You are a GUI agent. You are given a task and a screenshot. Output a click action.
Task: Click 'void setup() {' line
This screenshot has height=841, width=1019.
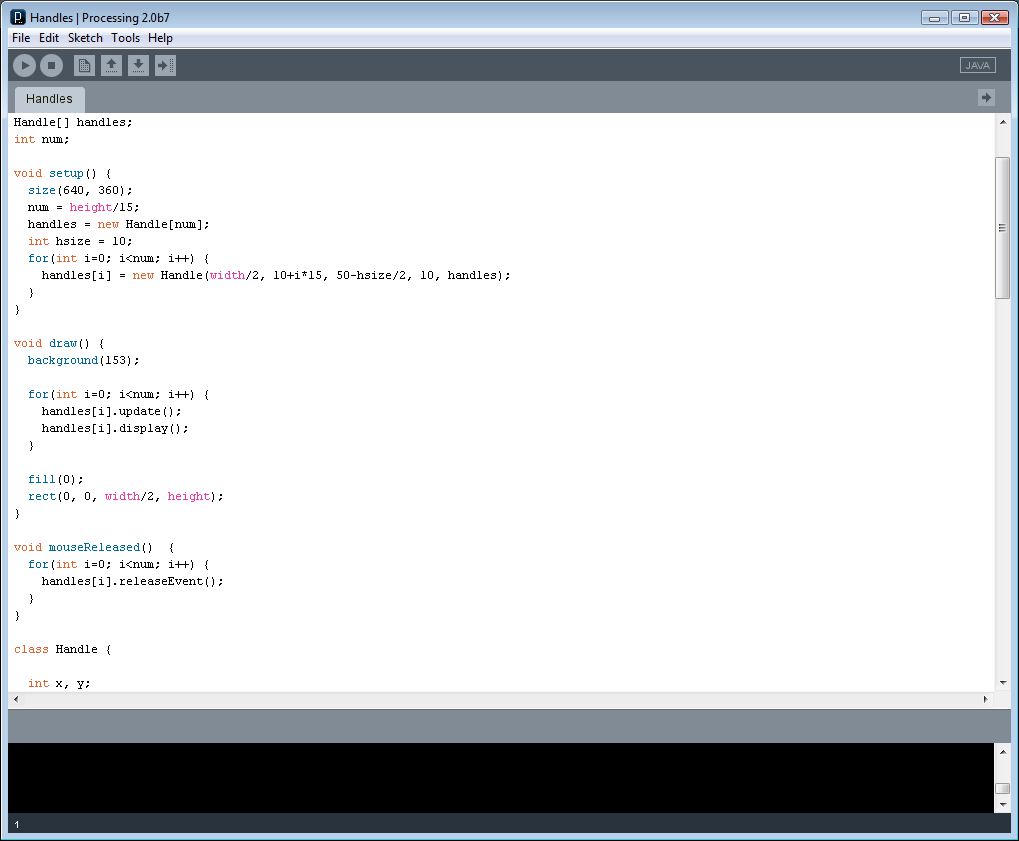point(62,174)
